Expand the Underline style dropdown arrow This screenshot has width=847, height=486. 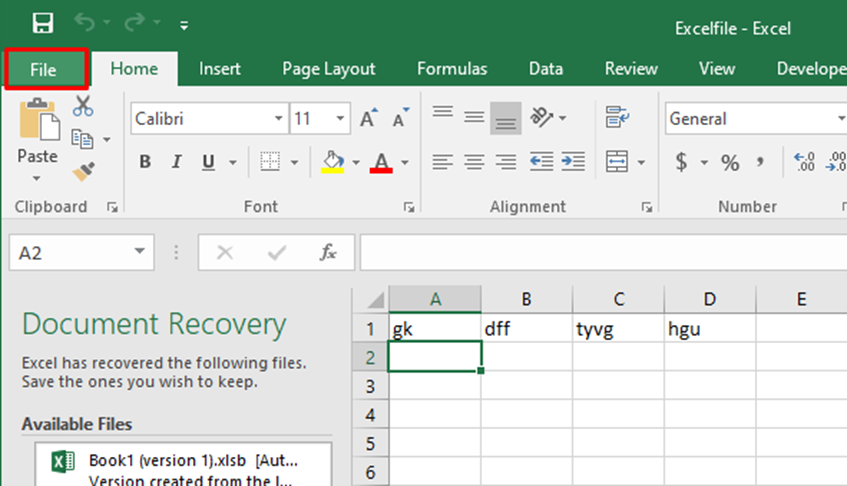pyautogui.click(x=233, y=162)
